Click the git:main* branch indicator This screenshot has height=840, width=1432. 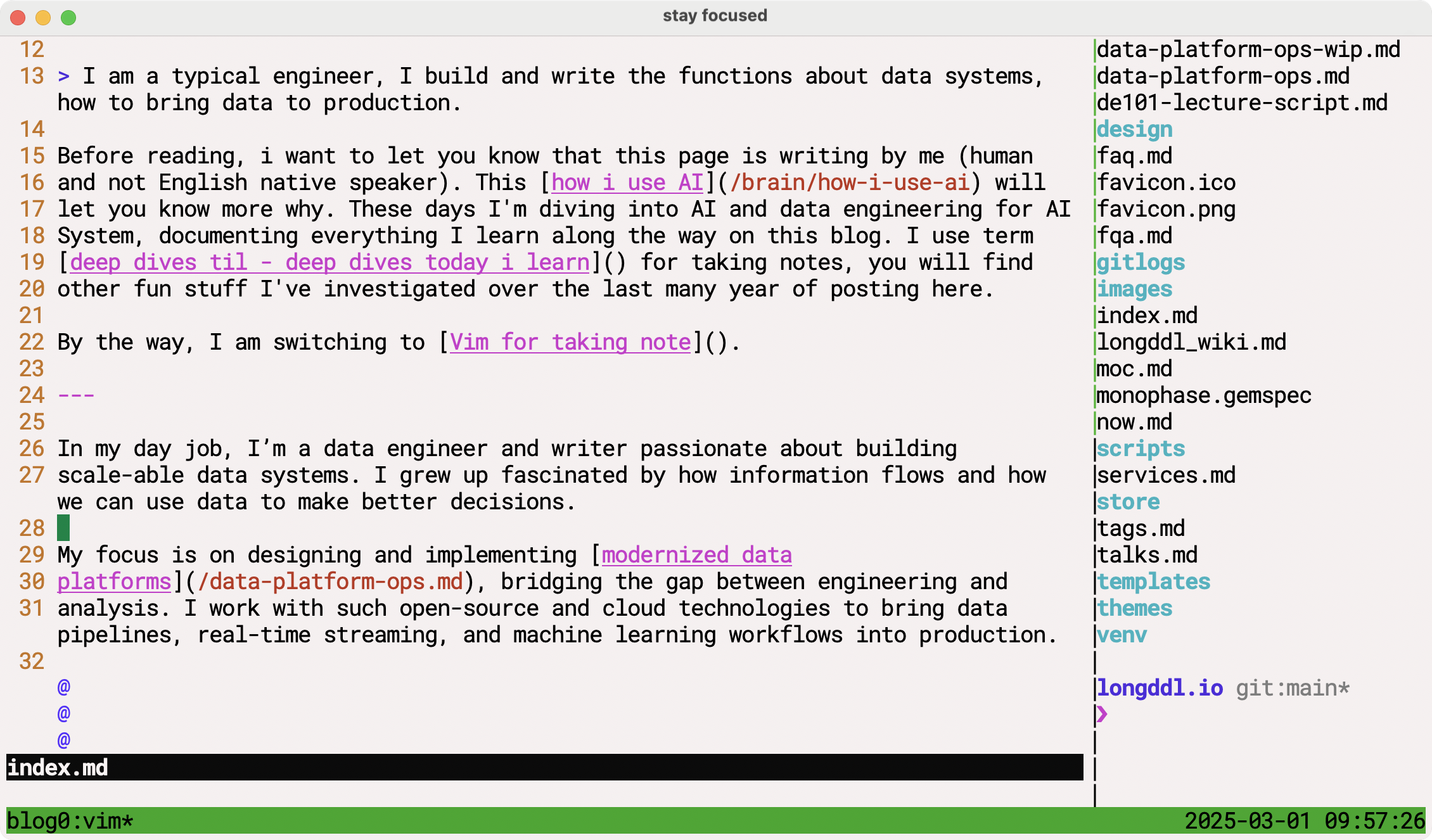1293,688
